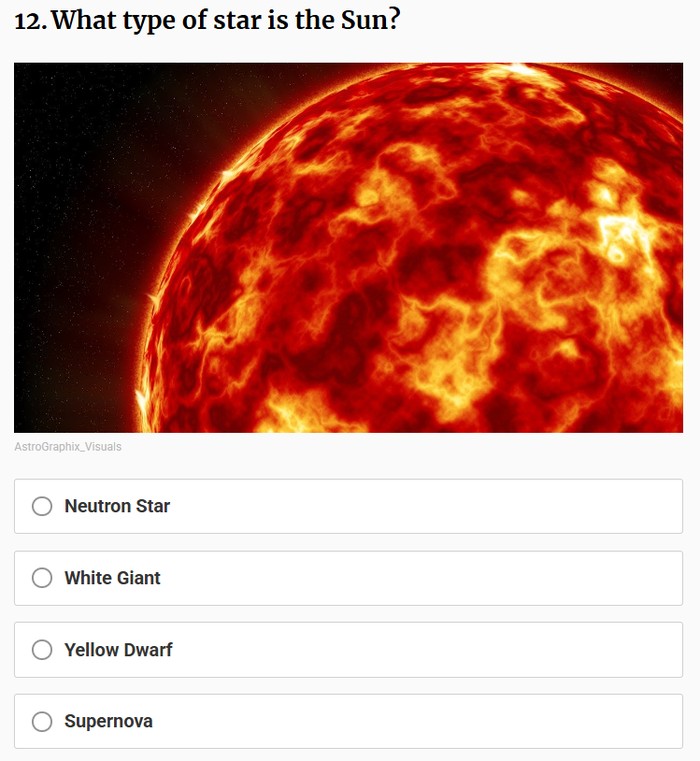
Task: Click the "Yellow Dwarf" answer text
Action: [x=118, y=650]
